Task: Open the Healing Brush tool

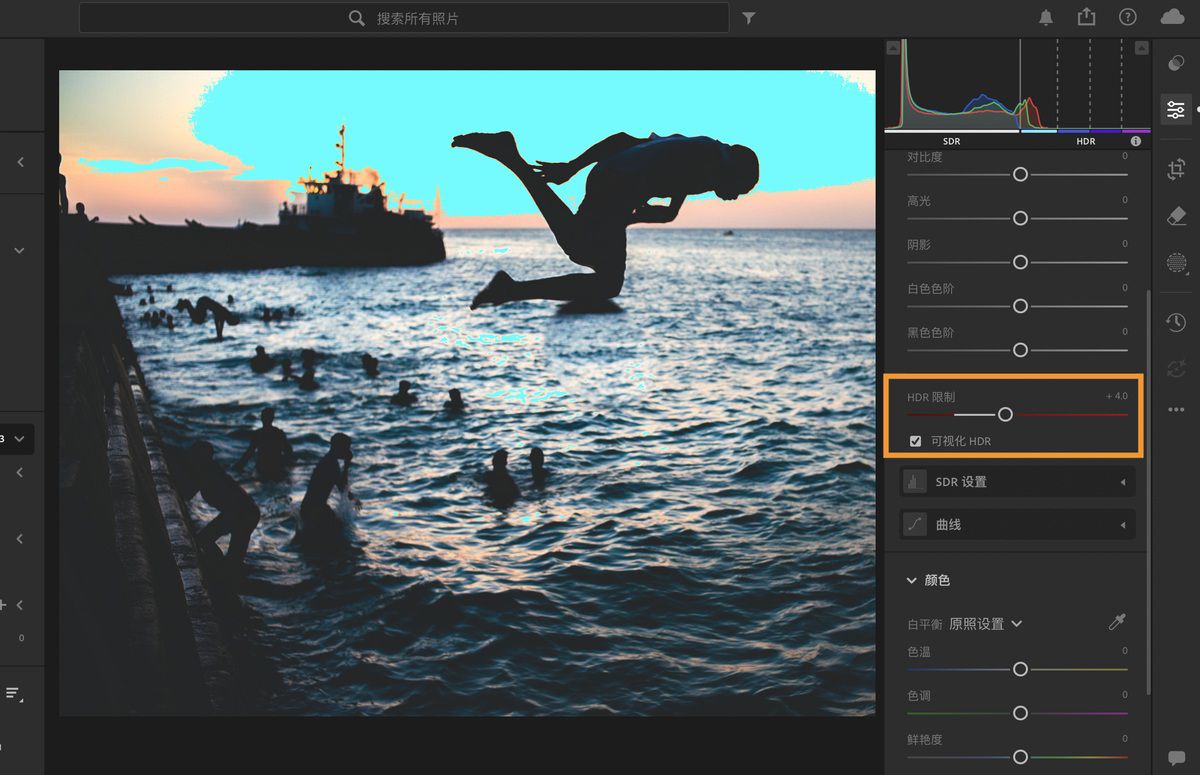Action: (x=1175, y=216)
